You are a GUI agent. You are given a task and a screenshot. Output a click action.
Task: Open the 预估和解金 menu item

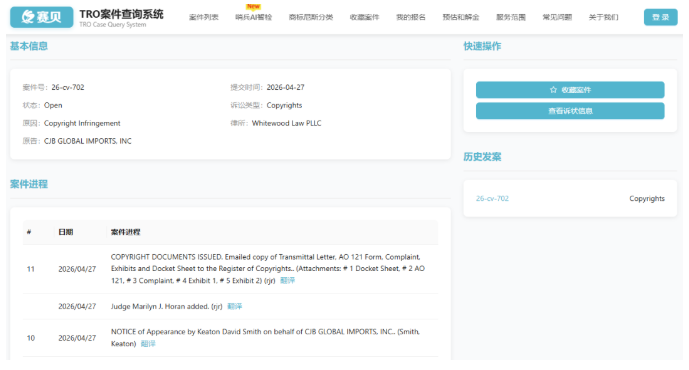coord(461,17)
